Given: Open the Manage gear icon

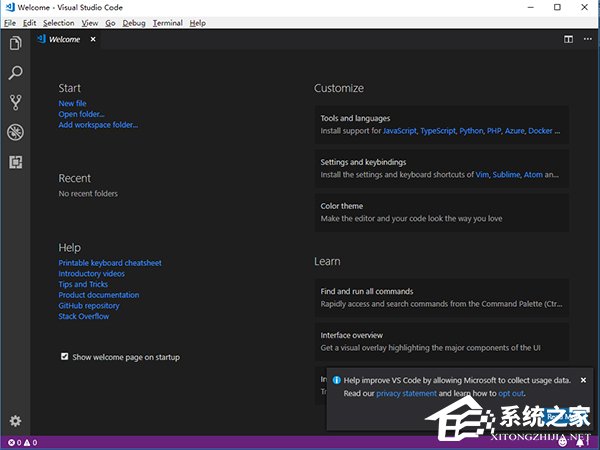Looking at the screenshot, I should [15, 421].
